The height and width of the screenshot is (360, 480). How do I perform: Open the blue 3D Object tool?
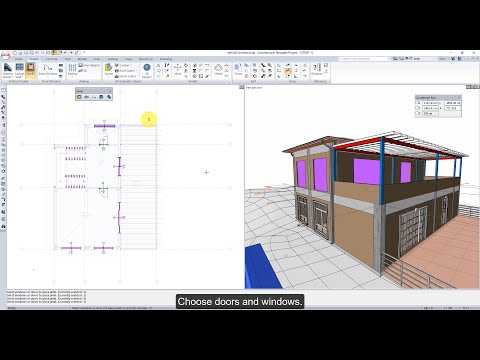(147, 68)
